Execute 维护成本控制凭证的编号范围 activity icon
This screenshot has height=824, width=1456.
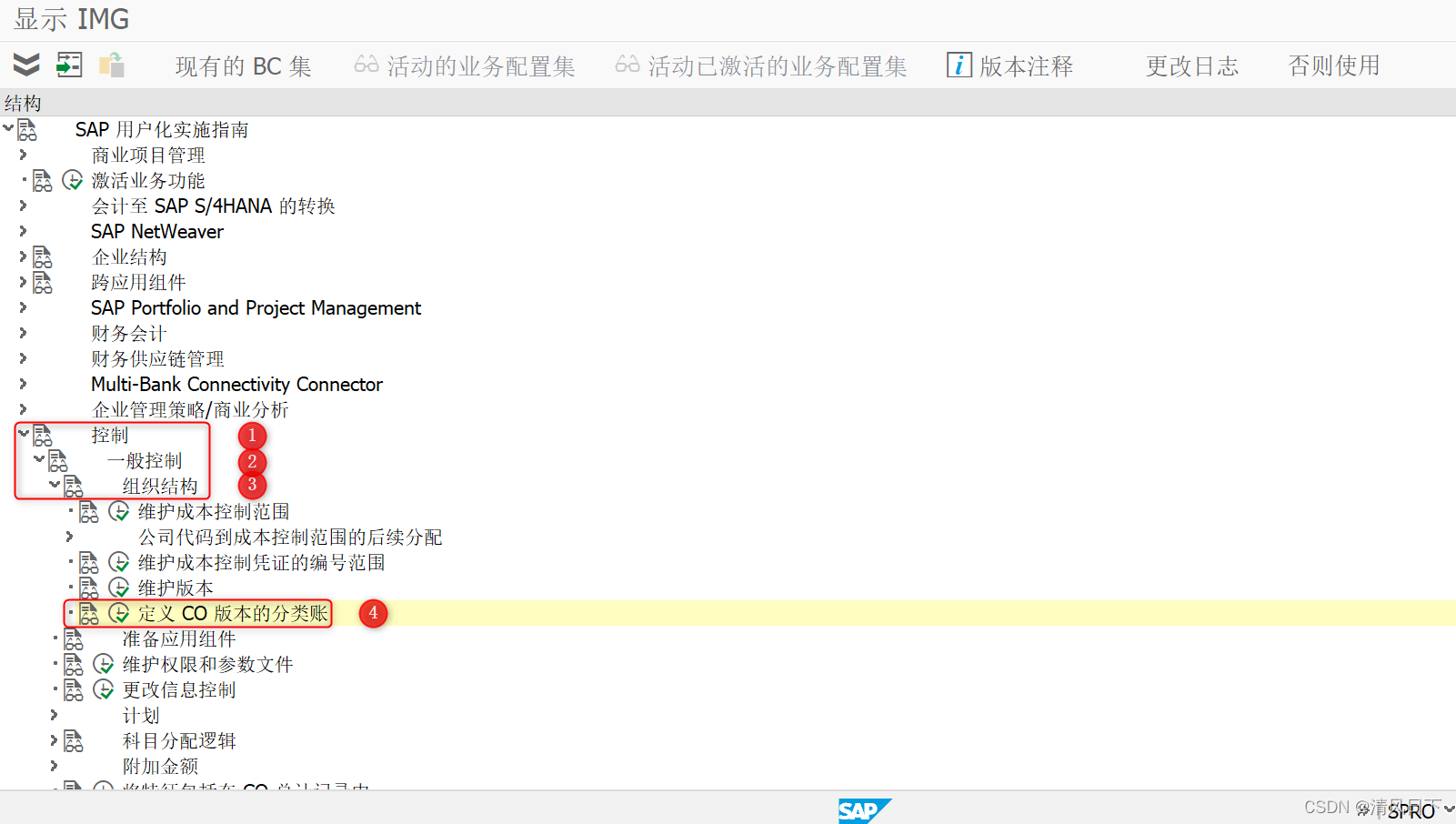coord(119,562)
